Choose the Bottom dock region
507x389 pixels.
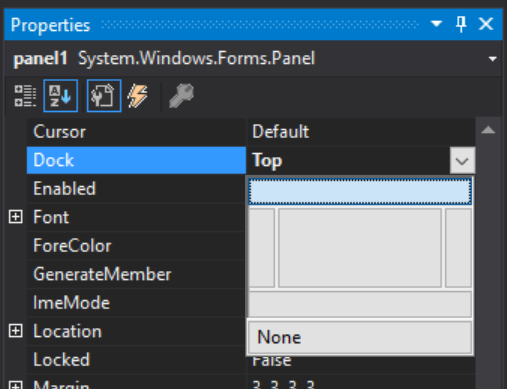point(360,304)
